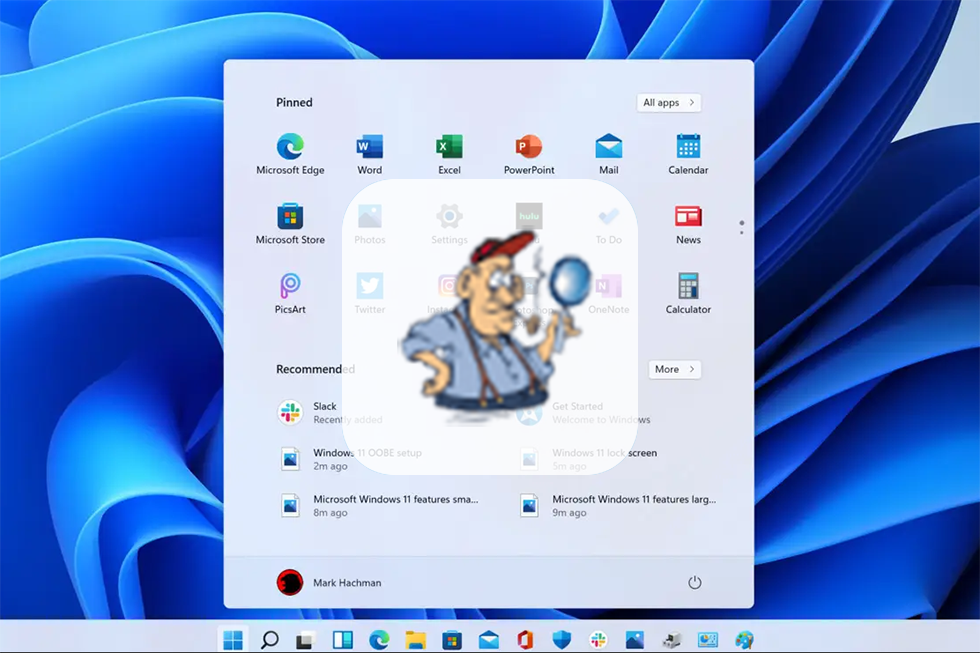Image resolution: width=980 pixels, height=653 pixels.
Task: Click Mark Hachman's red profile picture
Action: [x=290, y=582]
